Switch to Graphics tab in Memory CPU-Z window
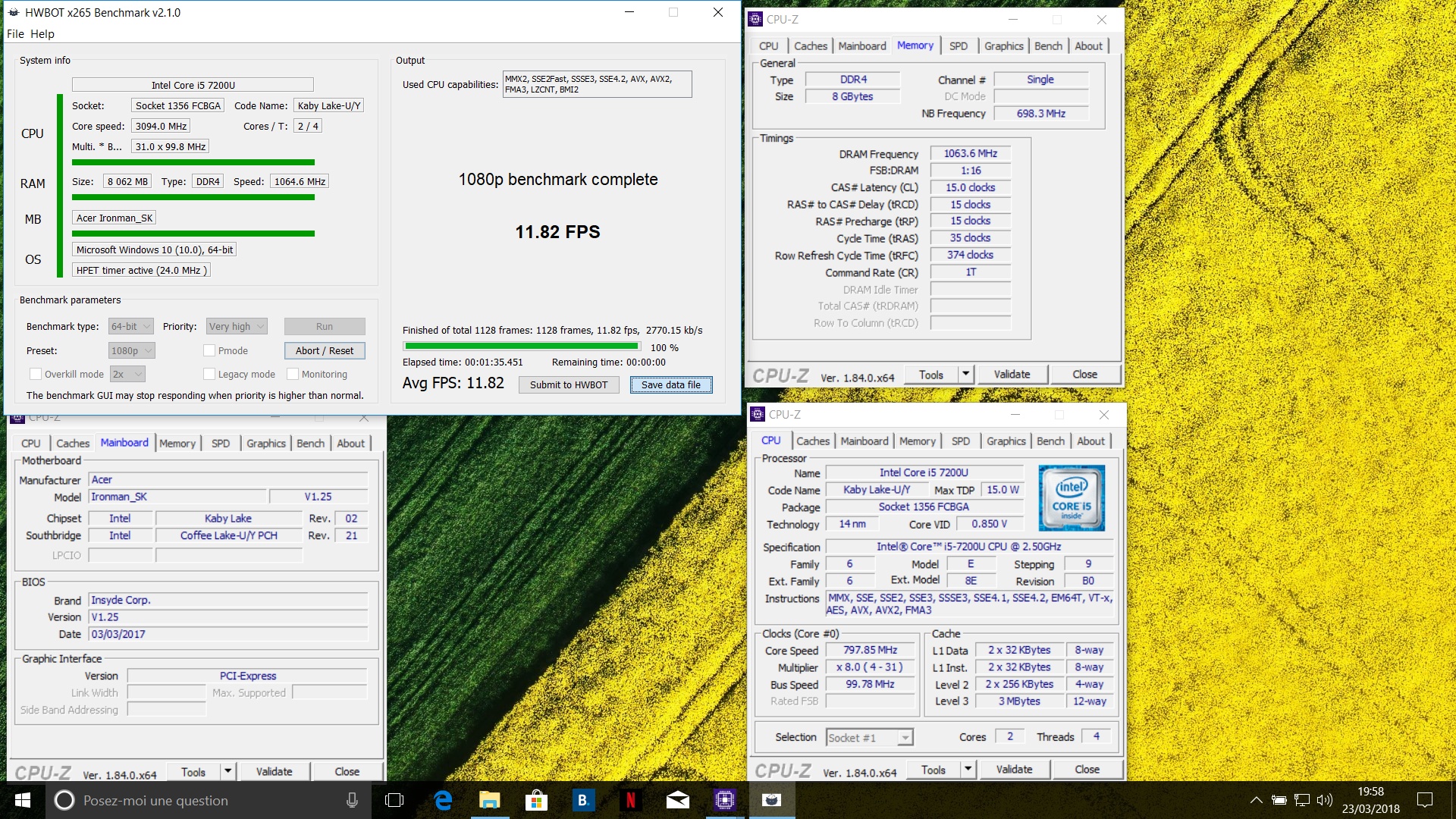 click(x=1003, y=46)
